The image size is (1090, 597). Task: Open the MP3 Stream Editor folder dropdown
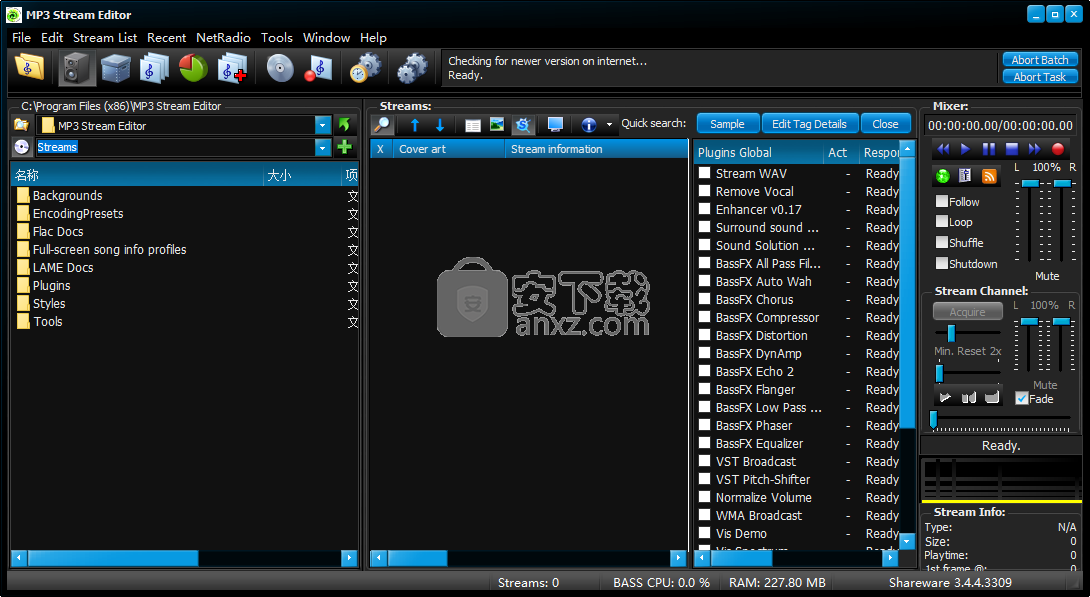[x=323, y=125]
